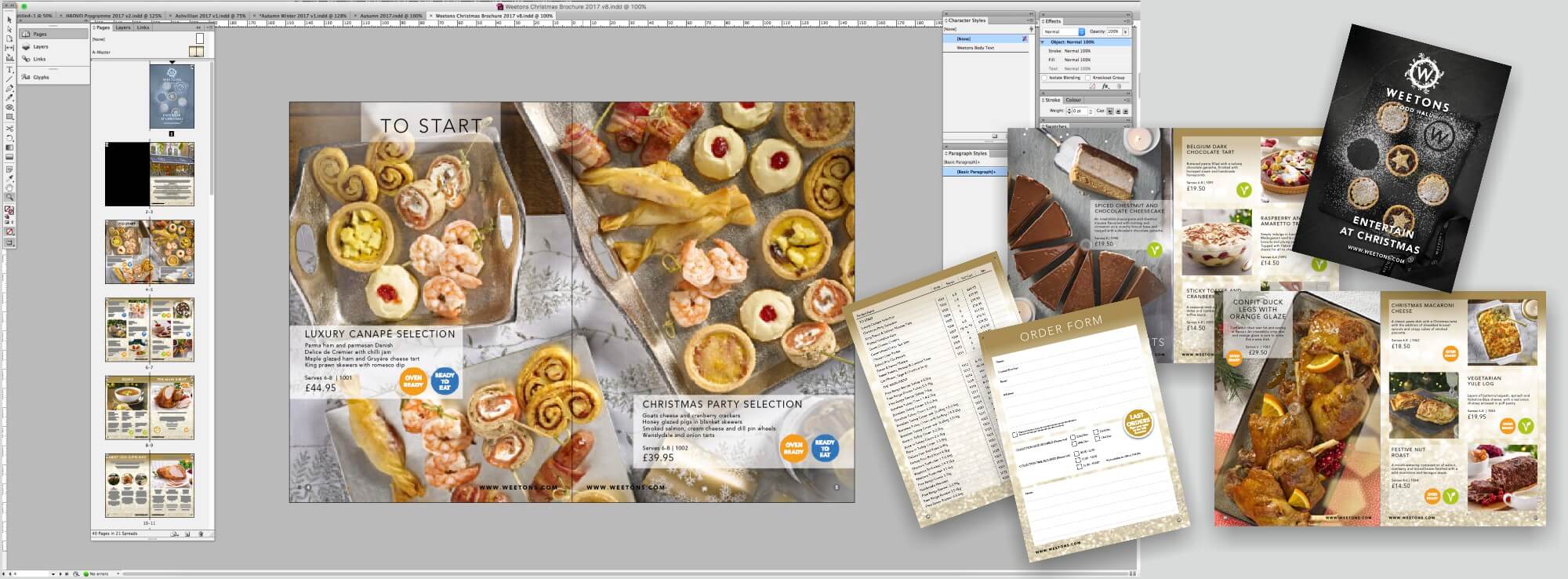
Task: Click the Stroke Weight stepper arrows
Action: 1069,111
